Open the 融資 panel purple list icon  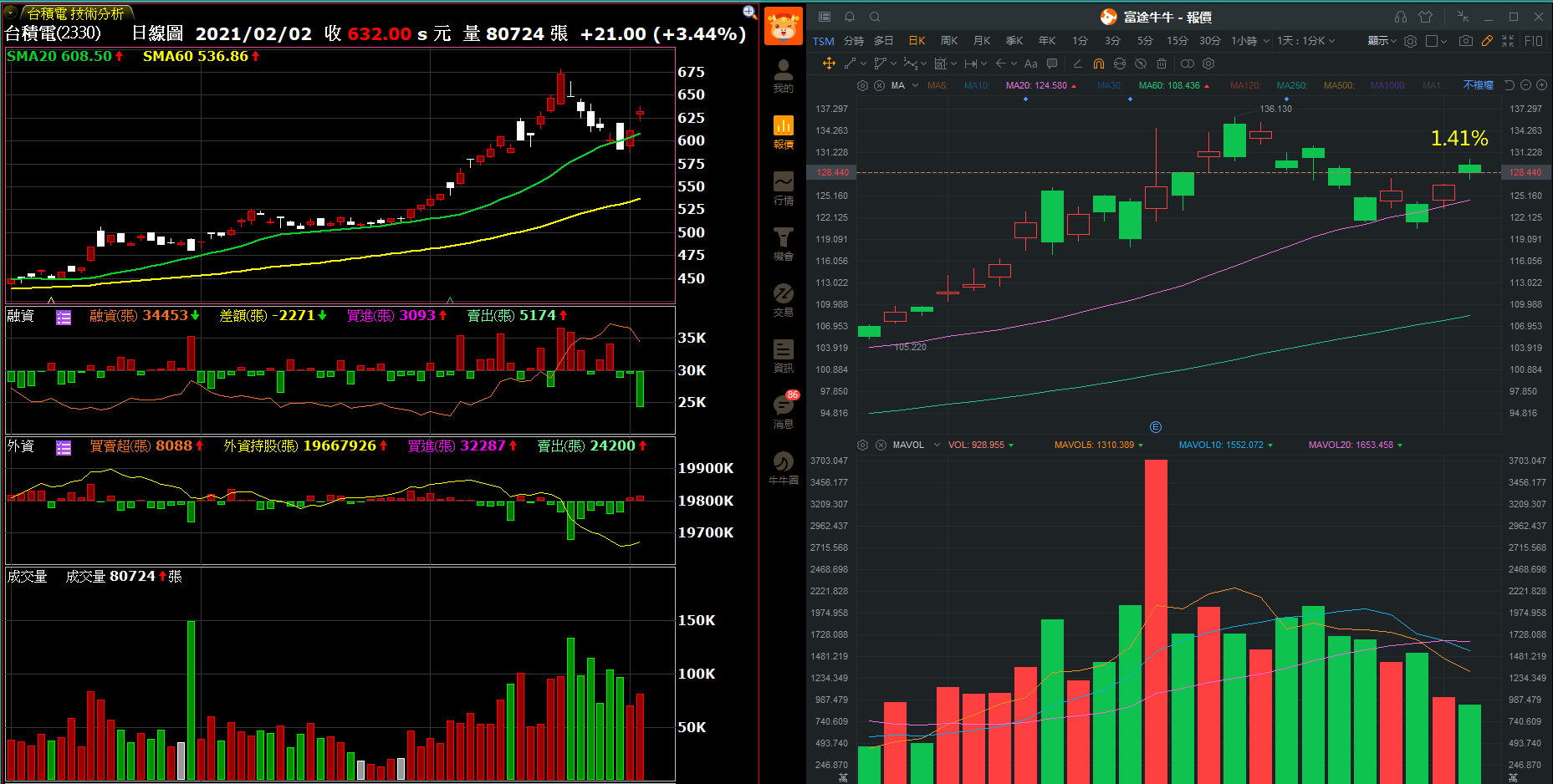[x=64, y=317]
